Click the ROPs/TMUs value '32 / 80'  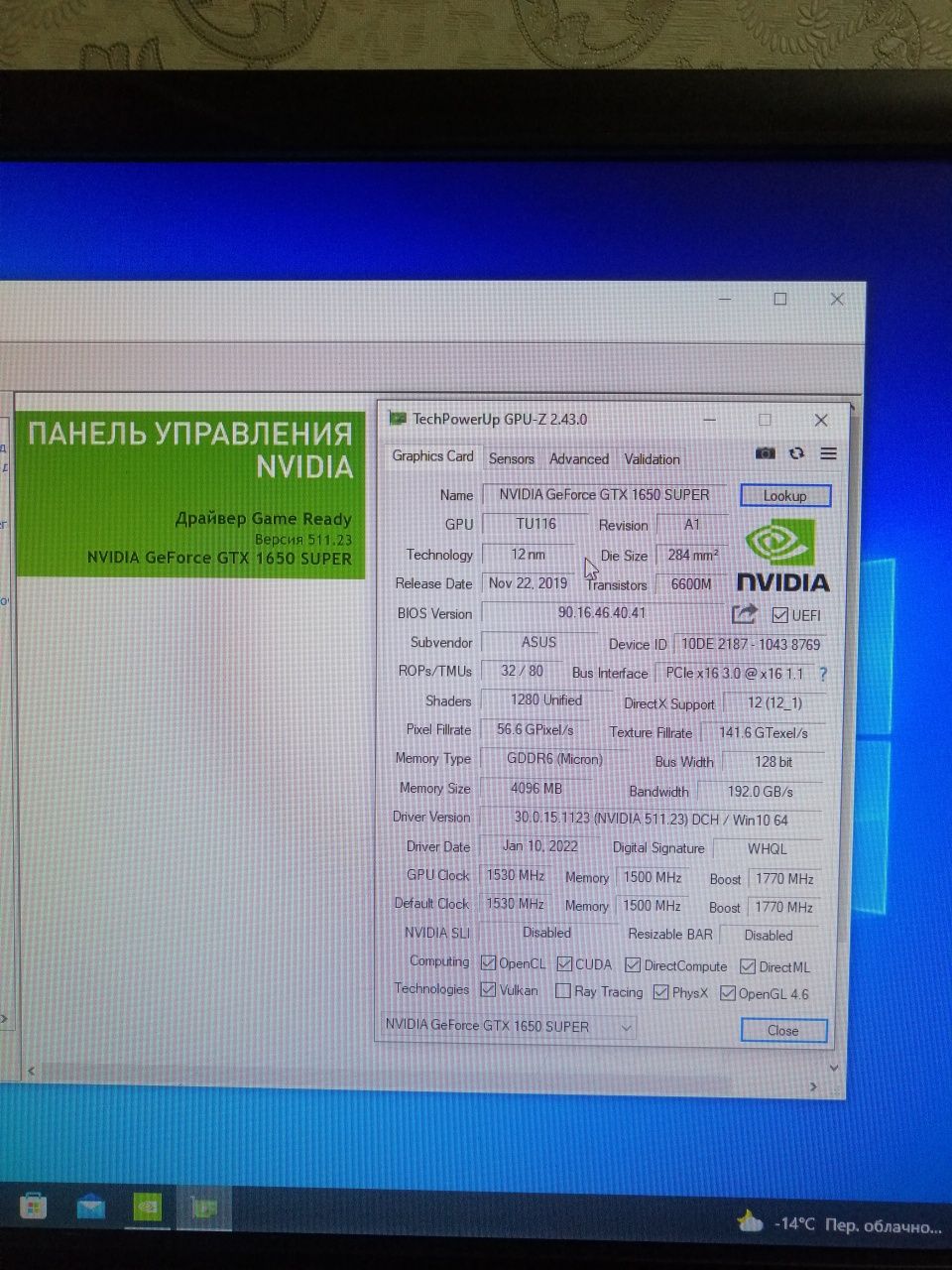tap(522, 671)
